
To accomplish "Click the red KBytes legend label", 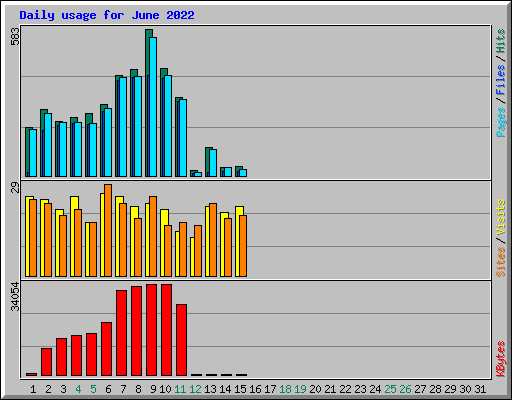I will tap(500, 359).
